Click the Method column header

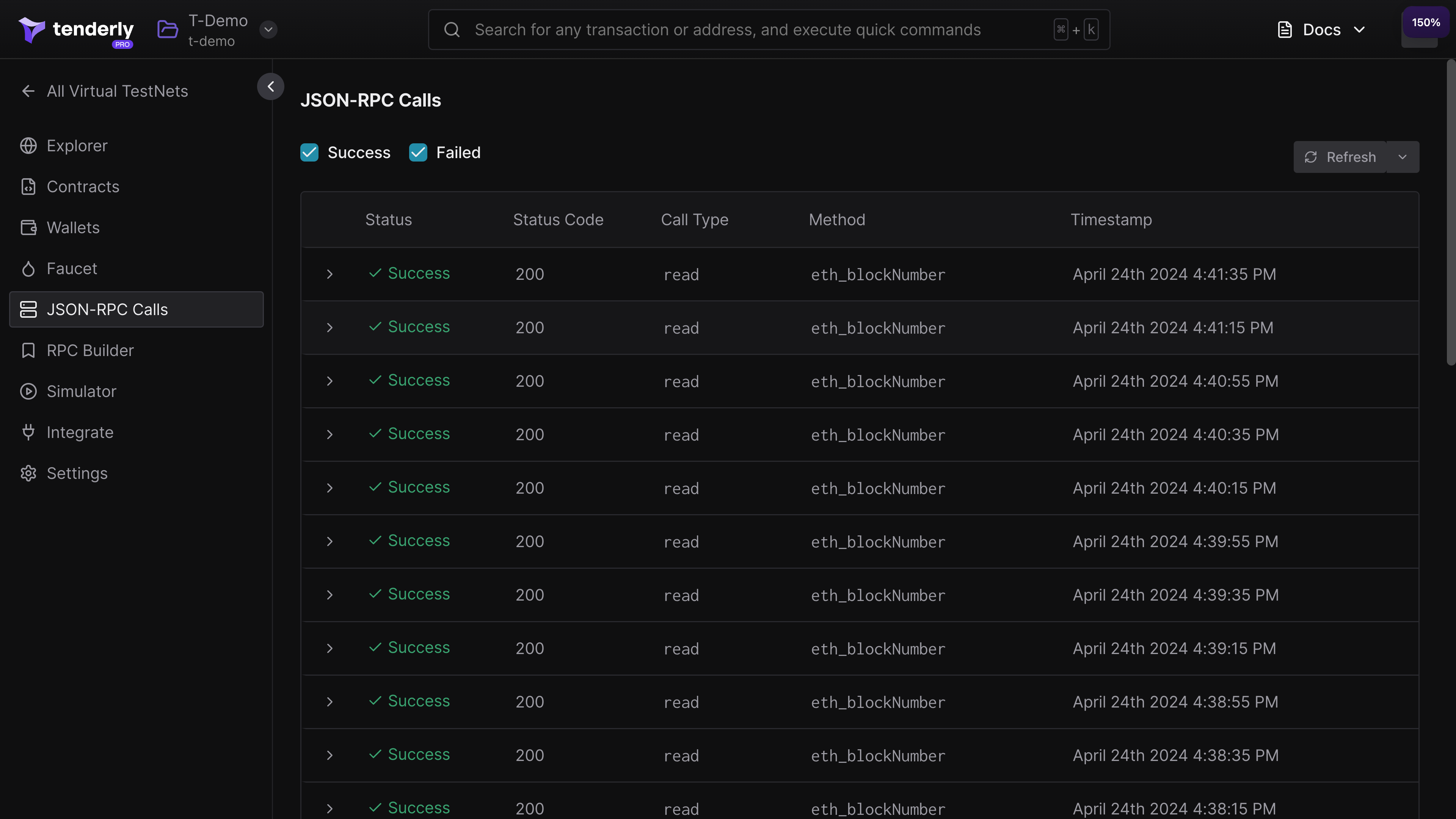pos(837,220)
